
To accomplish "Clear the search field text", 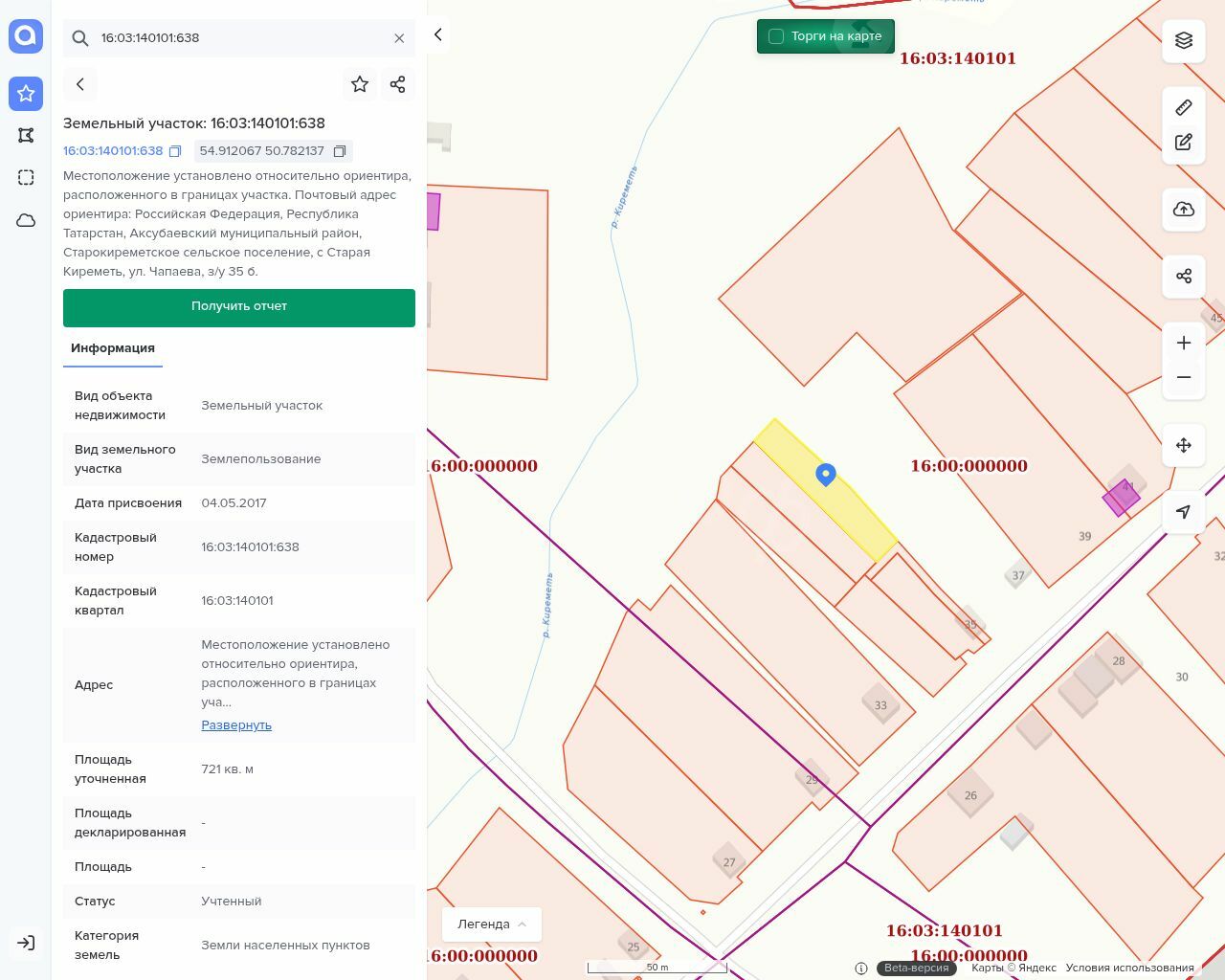I will pos(399,38).
